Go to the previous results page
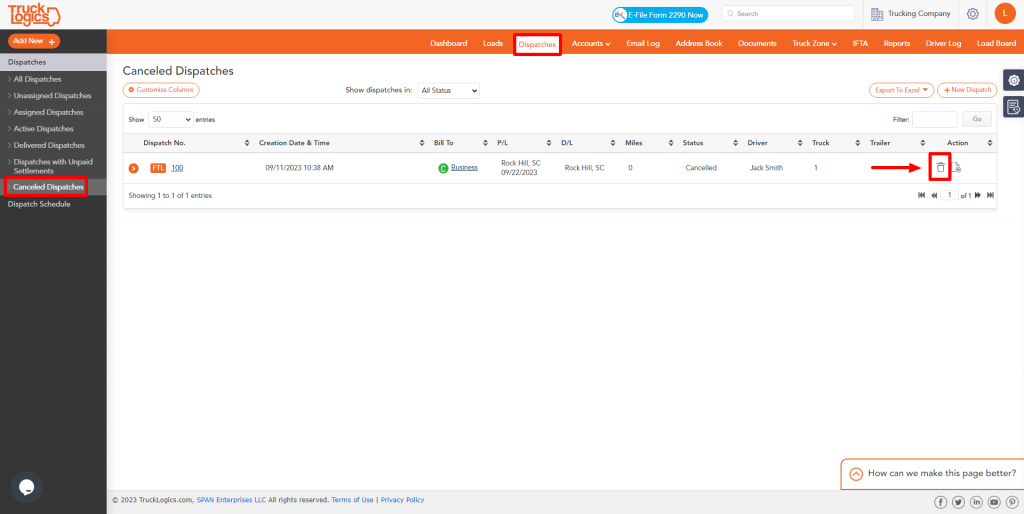This screenshot has height=514, width=1024. click(934, 195)
